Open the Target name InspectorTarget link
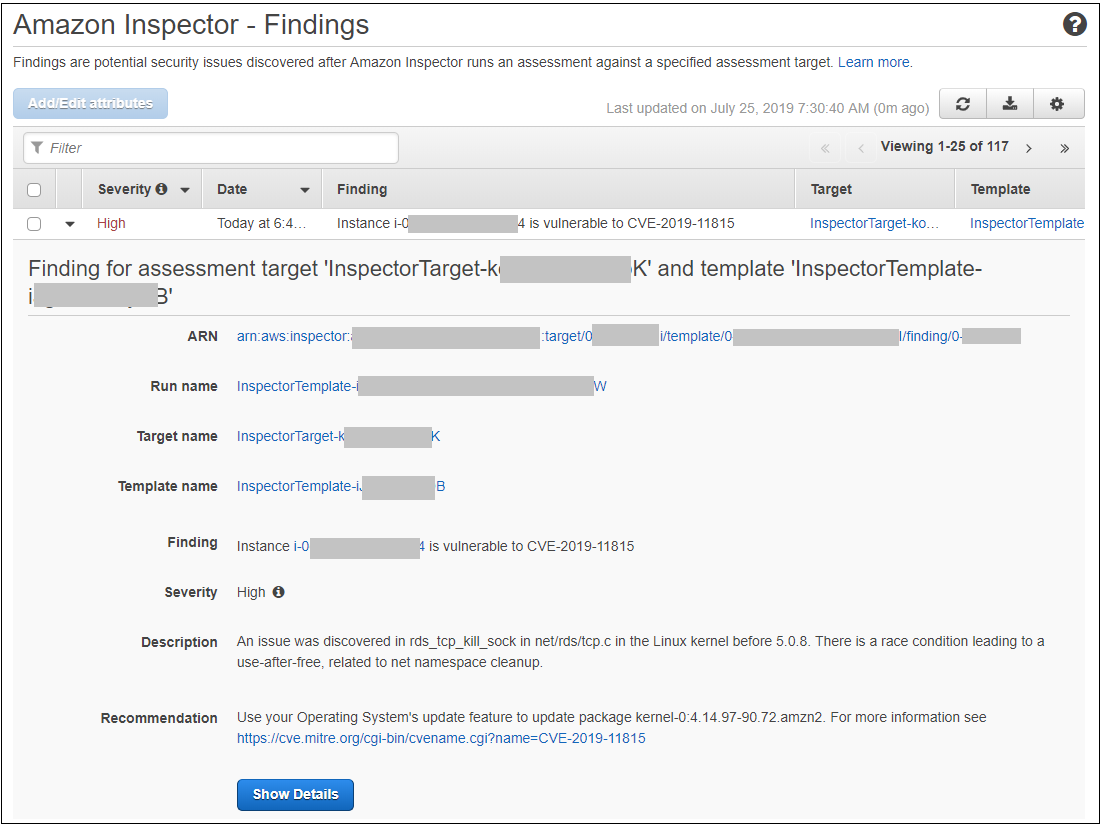This screenshot has height=825, width=1103. [338, 436]
